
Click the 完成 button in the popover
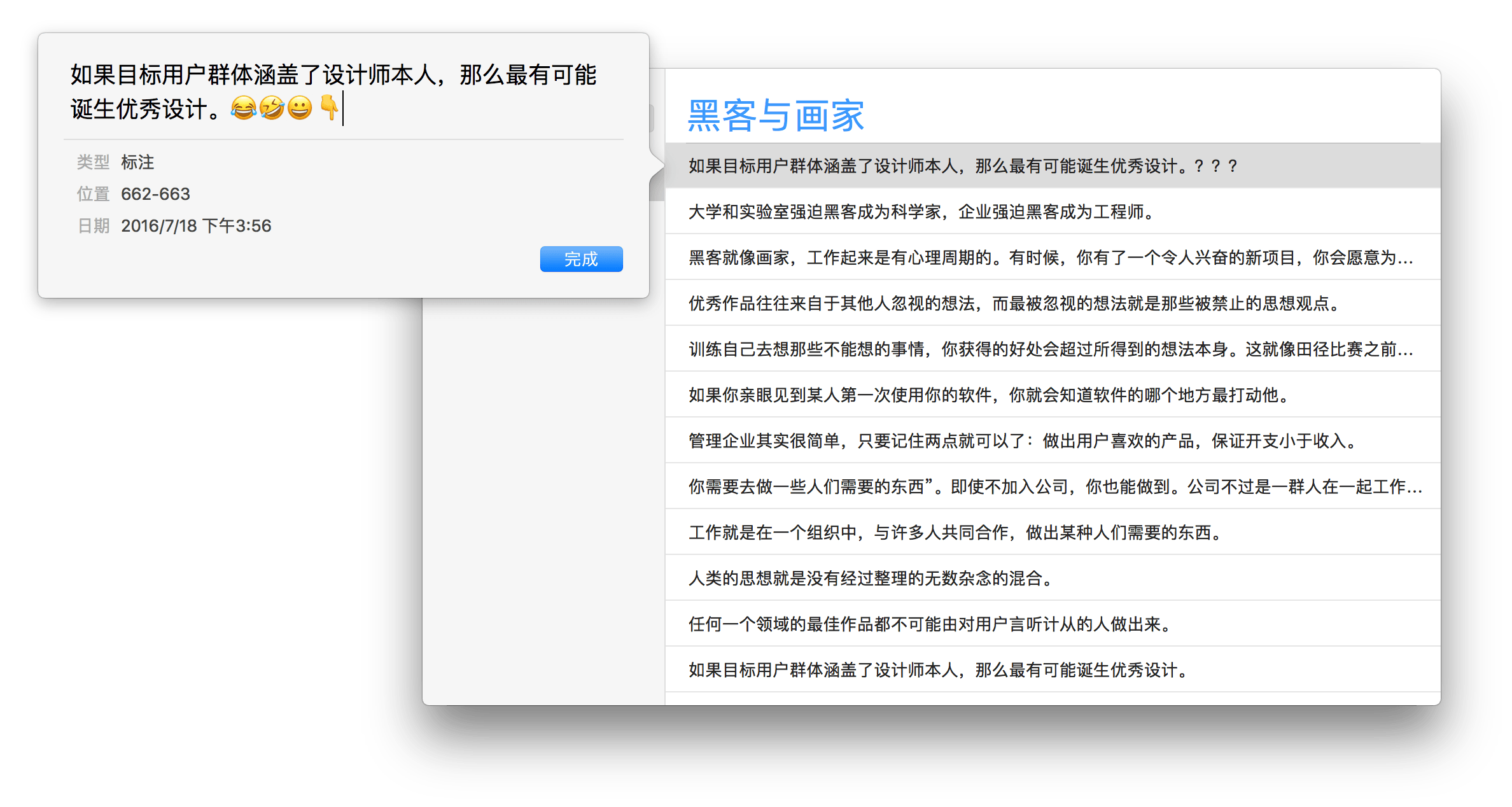tap(581, 259)
